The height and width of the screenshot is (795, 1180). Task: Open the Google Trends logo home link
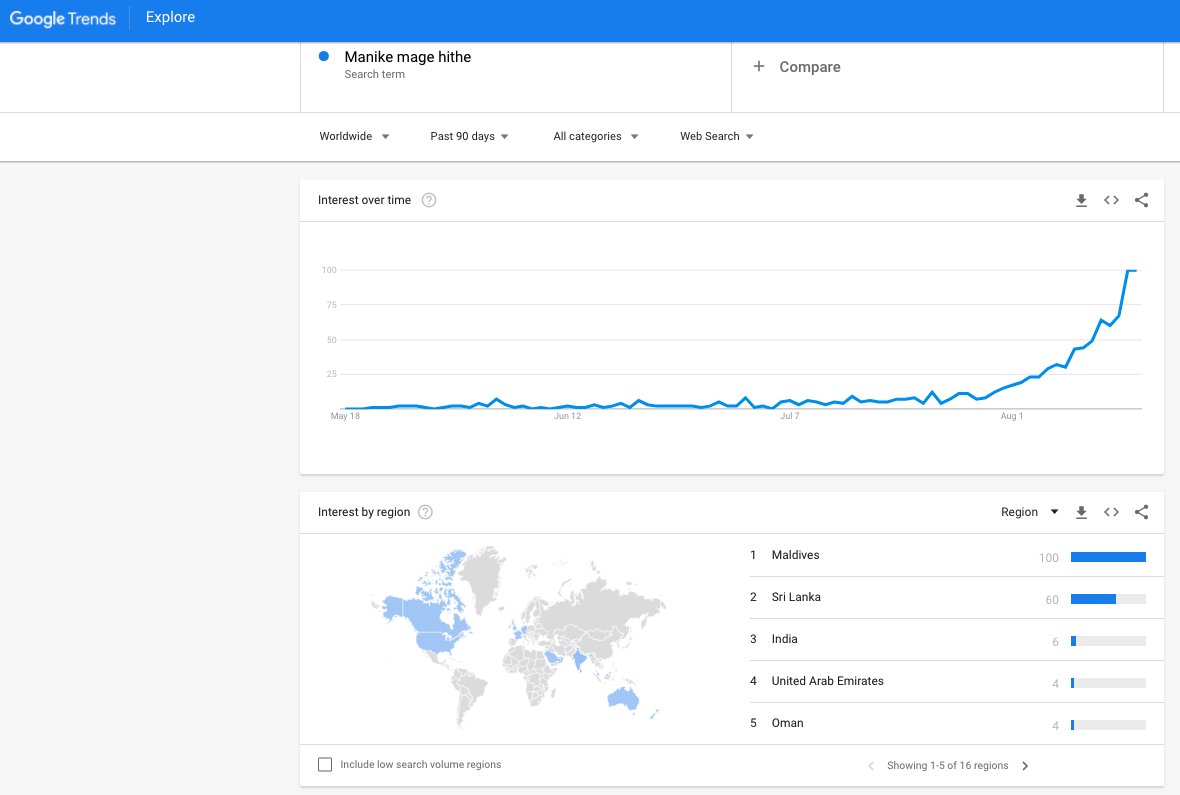62,18
